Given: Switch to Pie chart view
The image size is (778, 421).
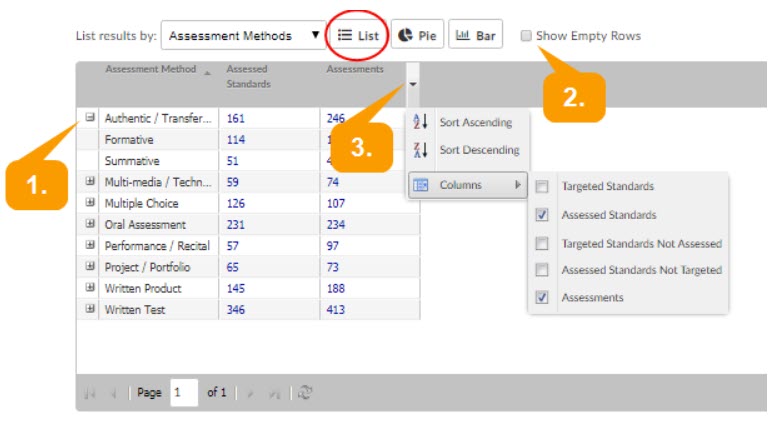Looking at the screenshot, I should (417, 36).
